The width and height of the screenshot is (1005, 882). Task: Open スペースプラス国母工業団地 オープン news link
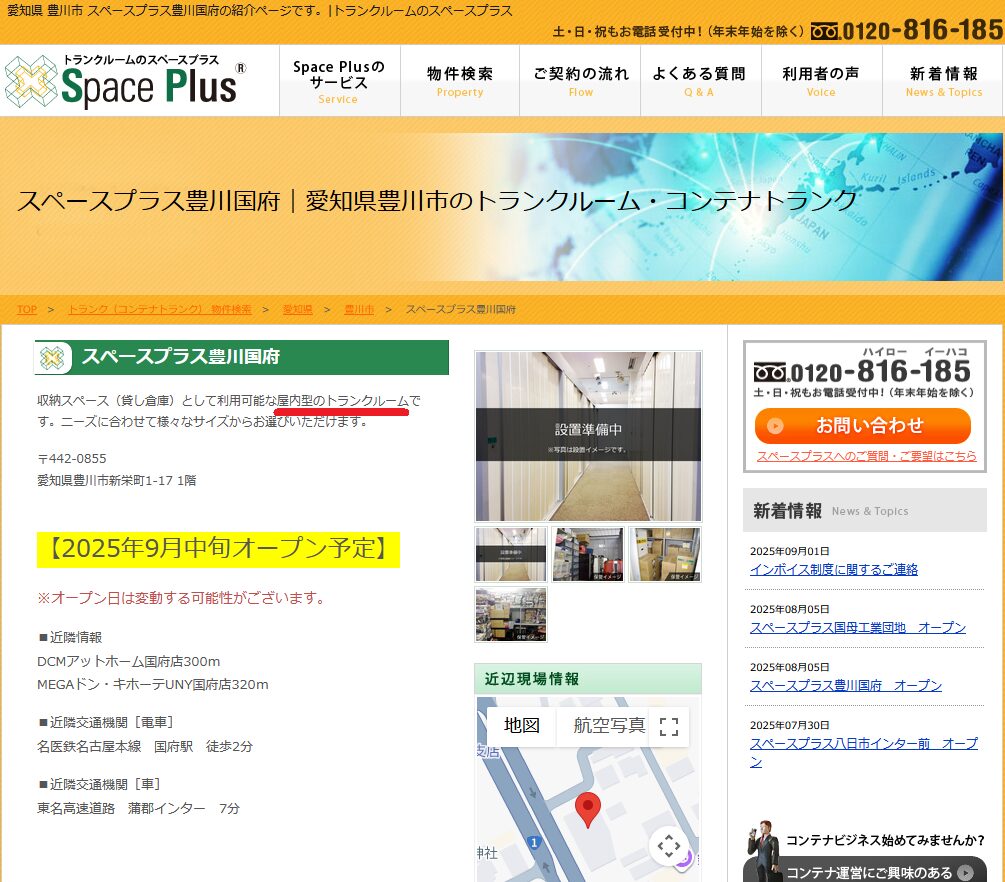coord(858,628)
